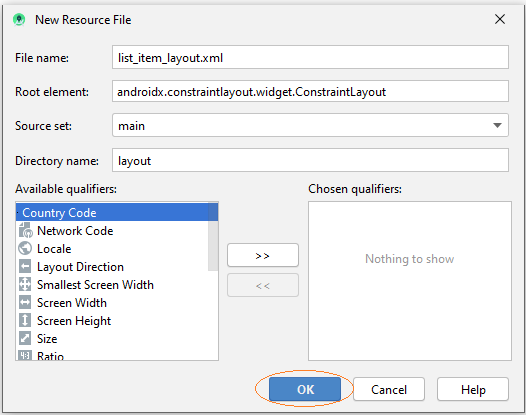Select the Locale globe icon
526x415 pixels.
click(x=25, y=249)
